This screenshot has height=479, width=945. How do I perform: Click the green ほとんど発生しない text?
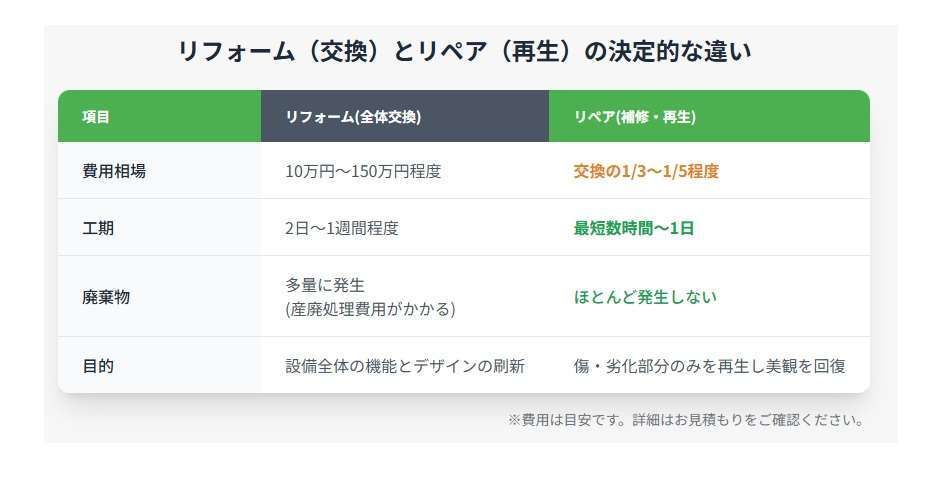(646, 297)
